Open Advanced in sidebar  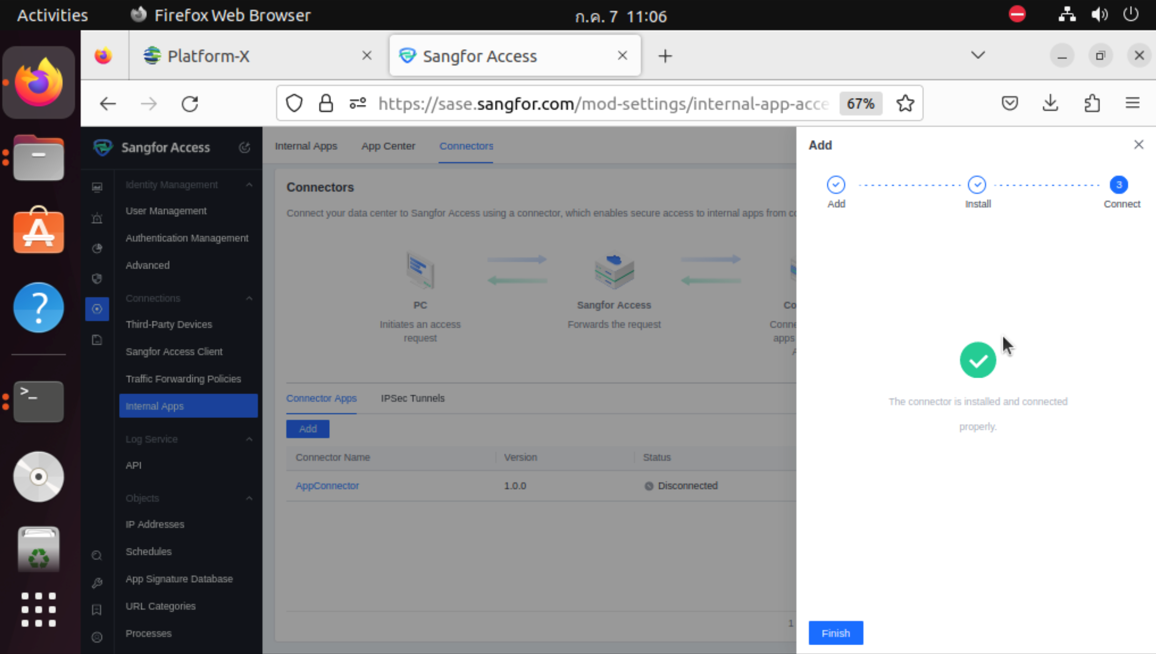pyautogui.click(x=147, y=265)
